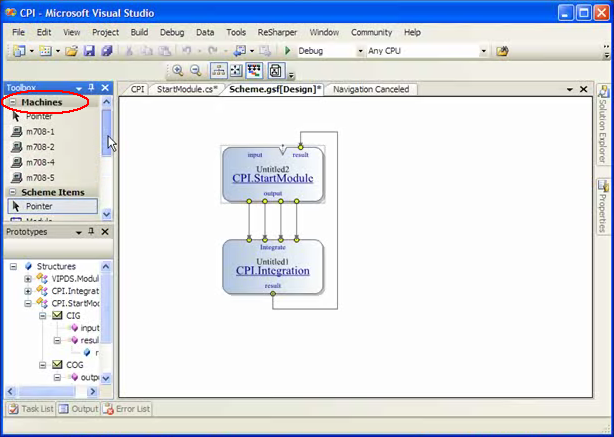Open the Debug configuration combo box
The height and width of the screenshot is (437, 614).
[x=331, y=51]
